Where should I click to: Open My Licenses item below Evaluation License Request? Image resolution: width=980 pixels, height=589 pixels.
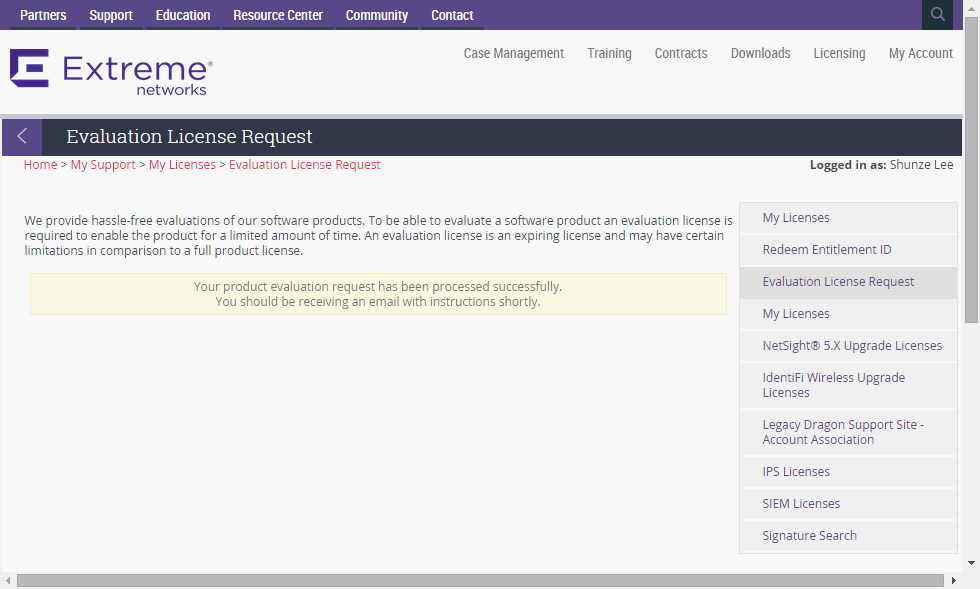click(848, 313)
